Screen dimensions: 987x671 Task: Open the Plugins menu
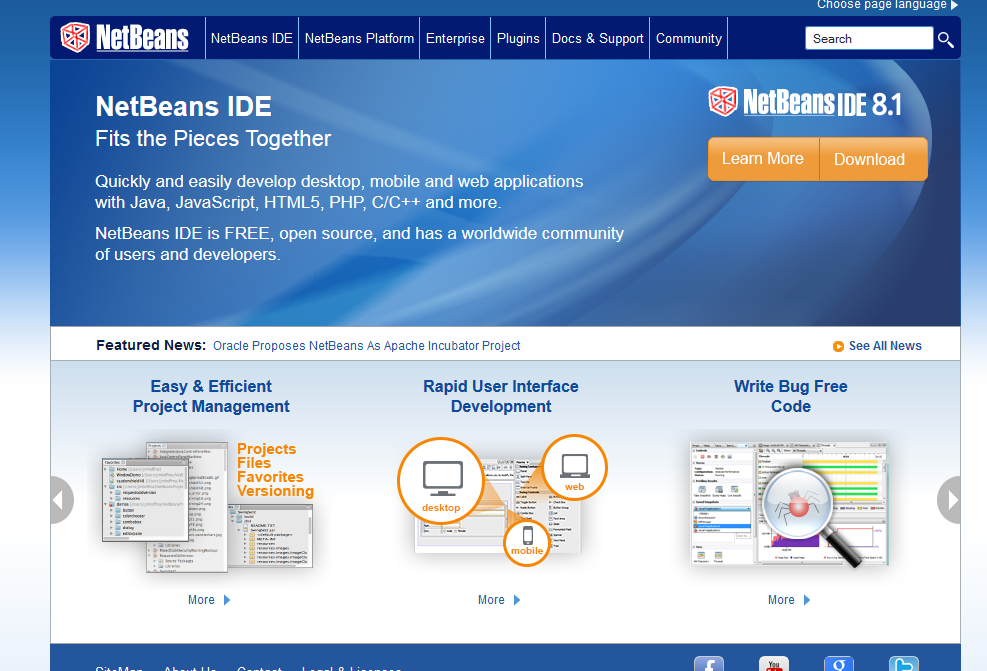click(518, 38)
